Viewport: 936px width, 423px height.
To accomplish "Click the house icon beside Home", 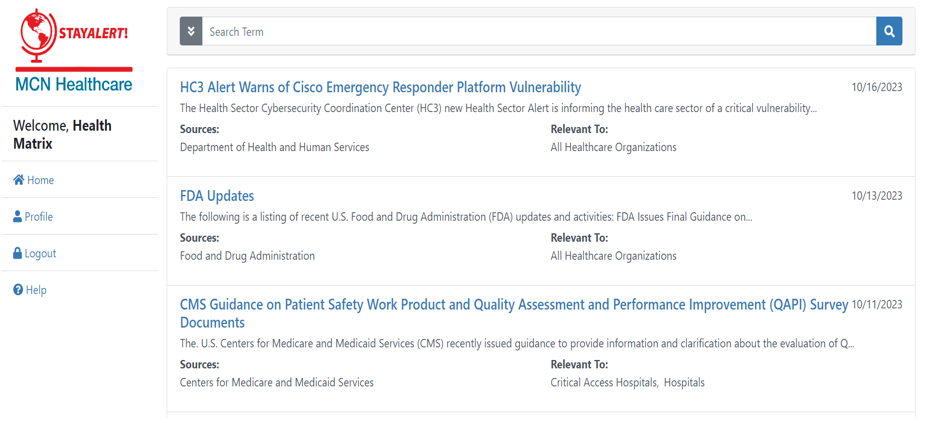I will pyautogui.click(x=18, y=180).
